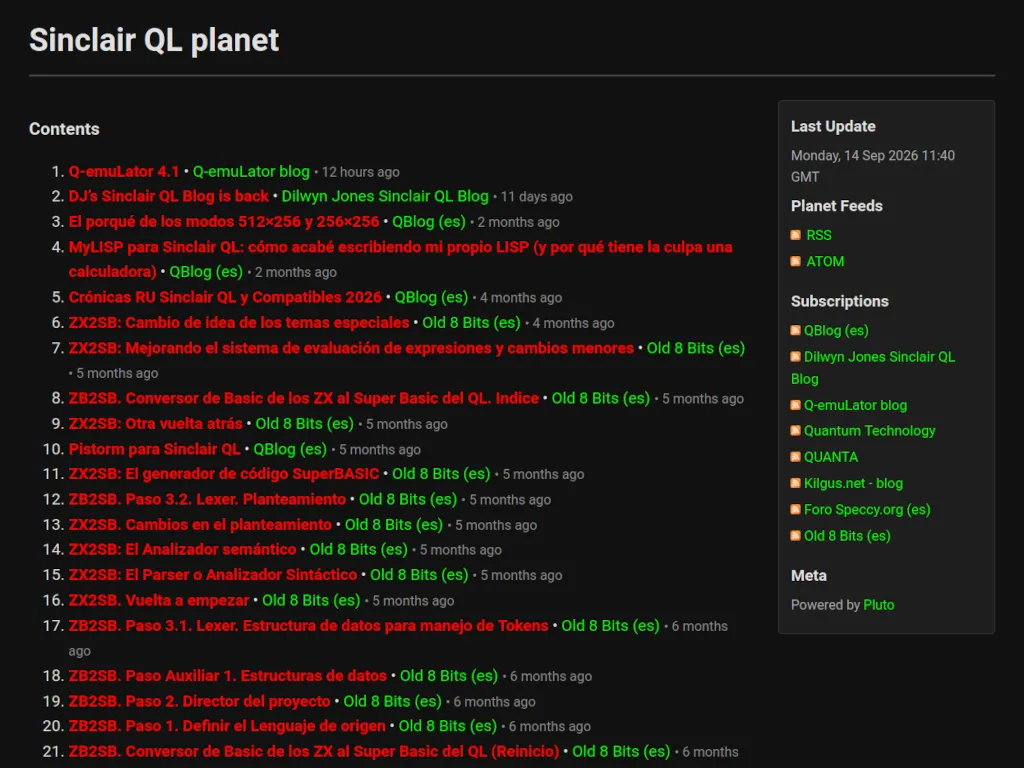The width and height of the screenshot is (1024, 768).
Task: Open ZX2SB. Cambios en el planteamiento
Action: [x=200, y=525]
